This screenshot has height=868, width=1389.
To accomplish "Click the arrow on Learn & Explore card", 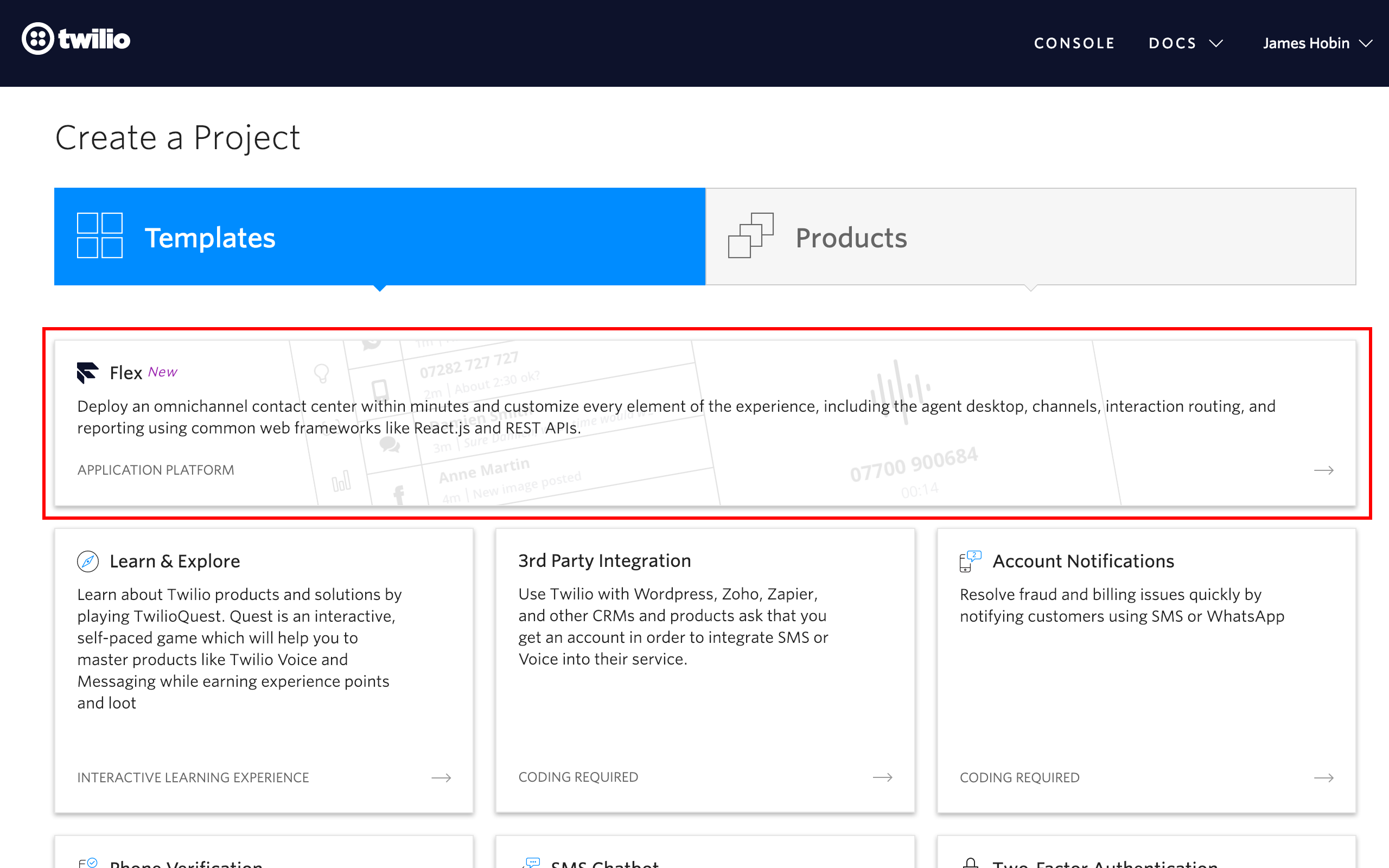I will 441,778.
